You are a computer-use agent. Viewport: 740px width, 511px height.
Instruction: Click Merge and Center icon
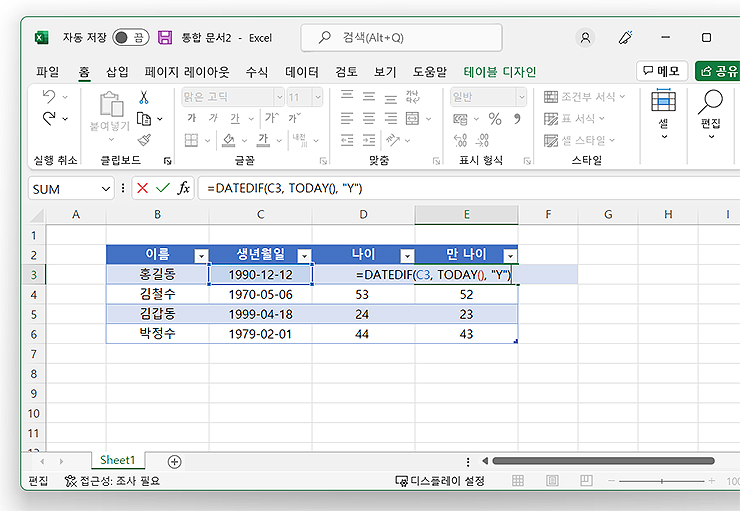(x=412, y=118)
